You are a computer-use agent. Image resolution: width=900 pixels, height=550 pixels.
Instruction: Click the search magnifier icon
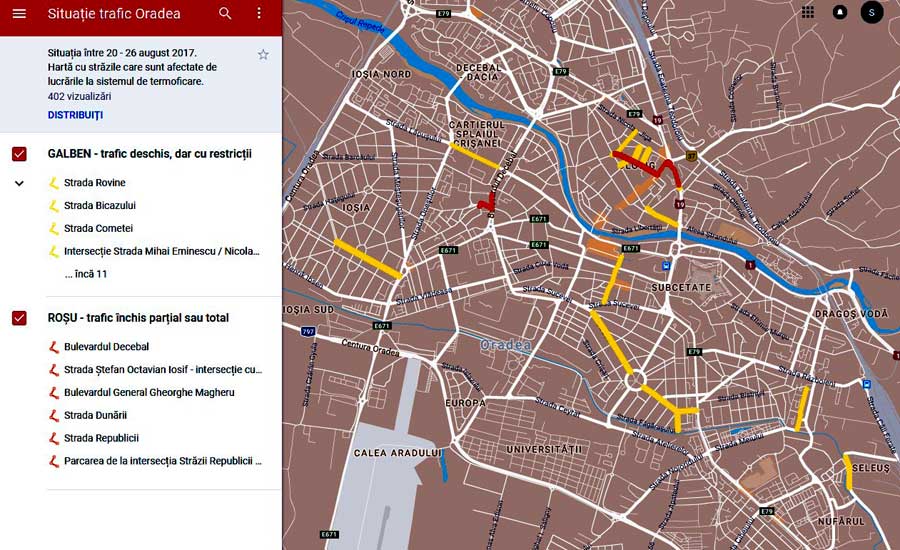click(x=225, y=13)
